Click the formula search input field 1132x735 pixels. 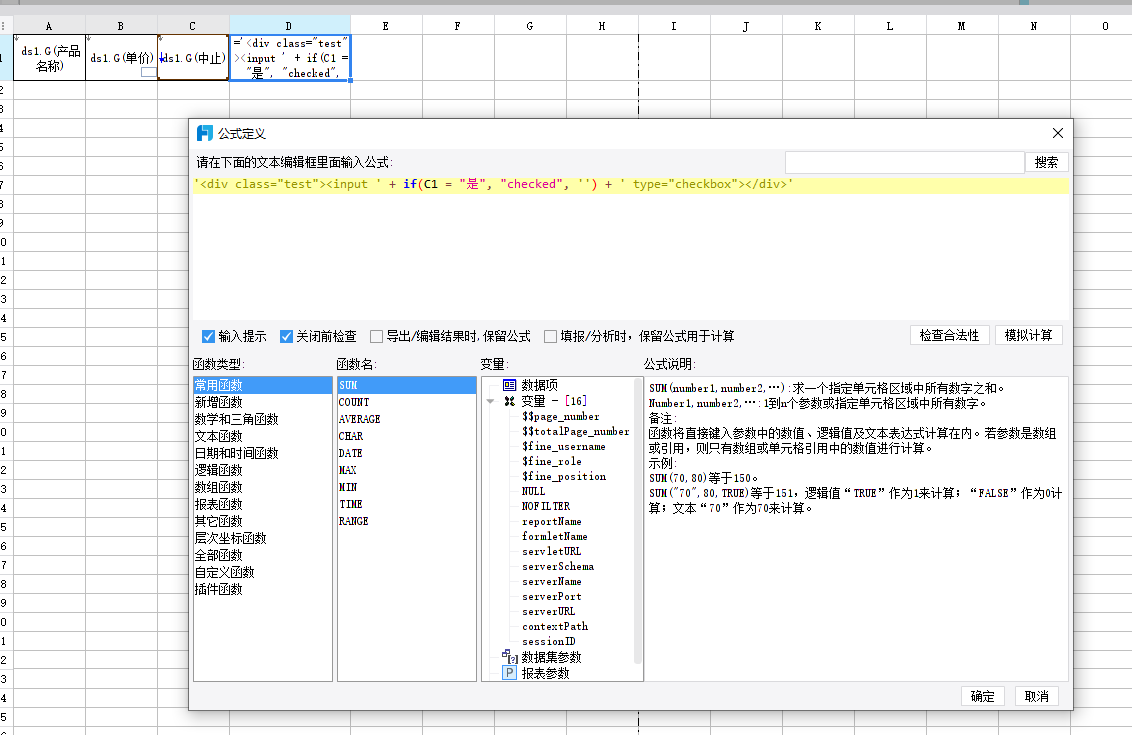coord(905,162)
